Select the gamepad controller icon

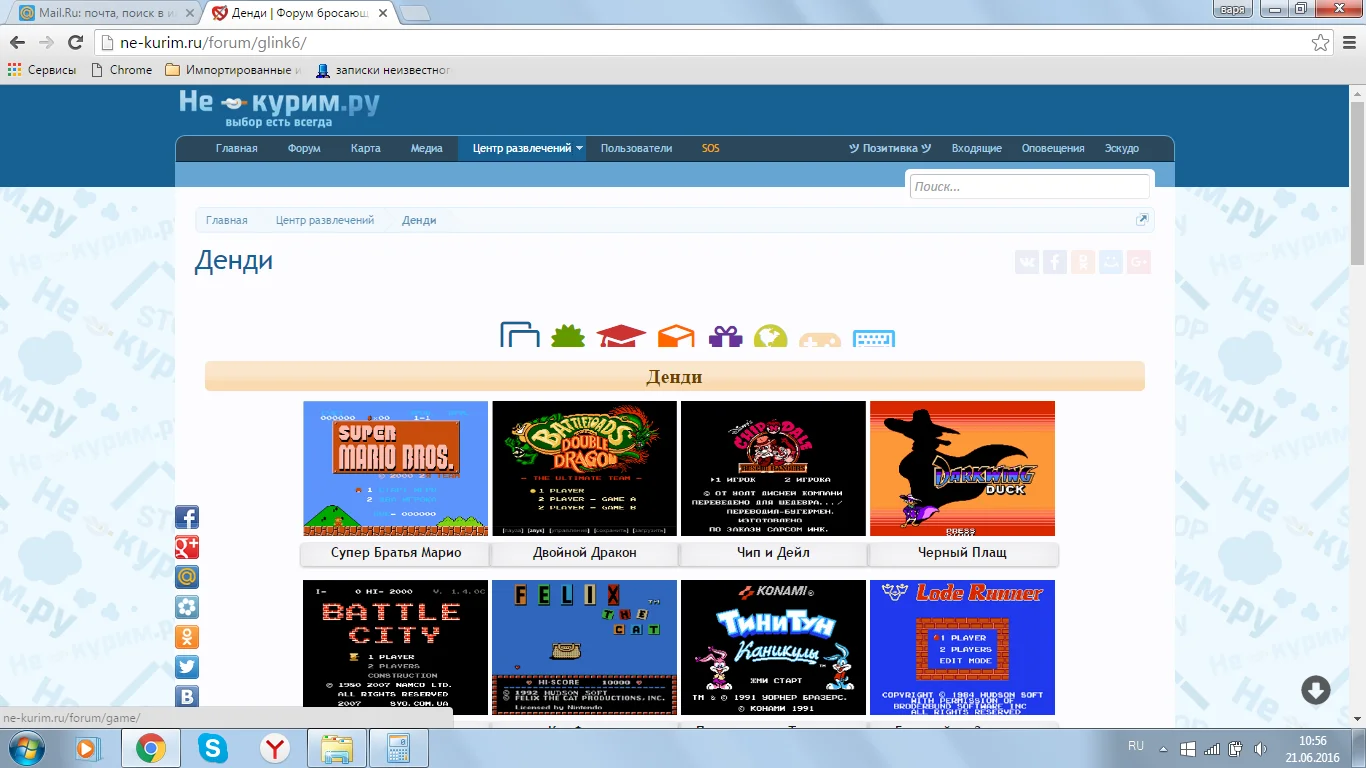820,339
